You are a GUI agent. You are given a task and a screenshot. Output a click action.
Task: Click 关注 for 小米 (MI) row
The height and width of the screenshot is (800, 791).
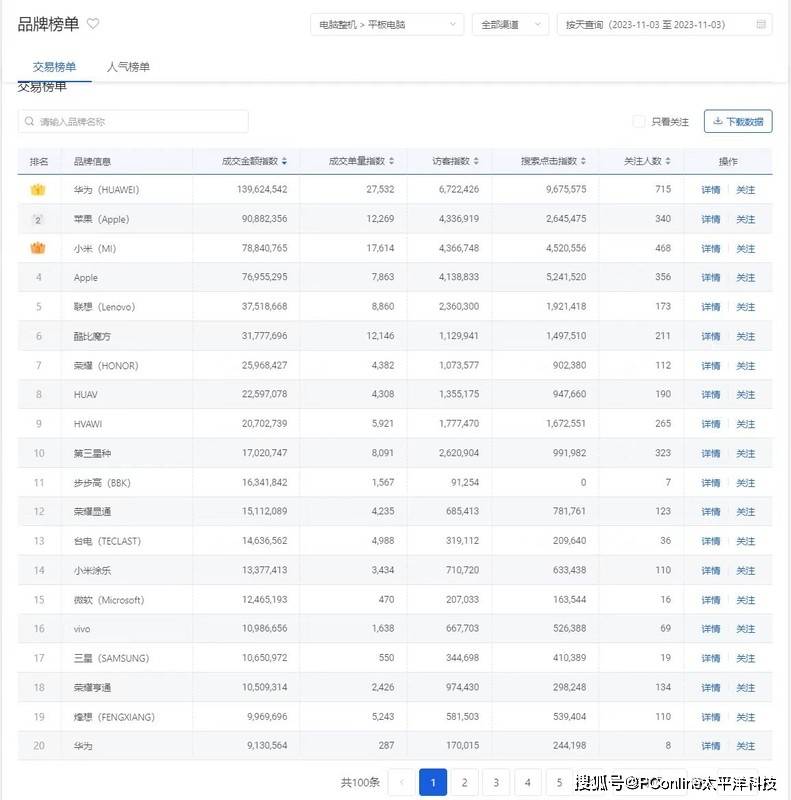[x=746, y=248]
